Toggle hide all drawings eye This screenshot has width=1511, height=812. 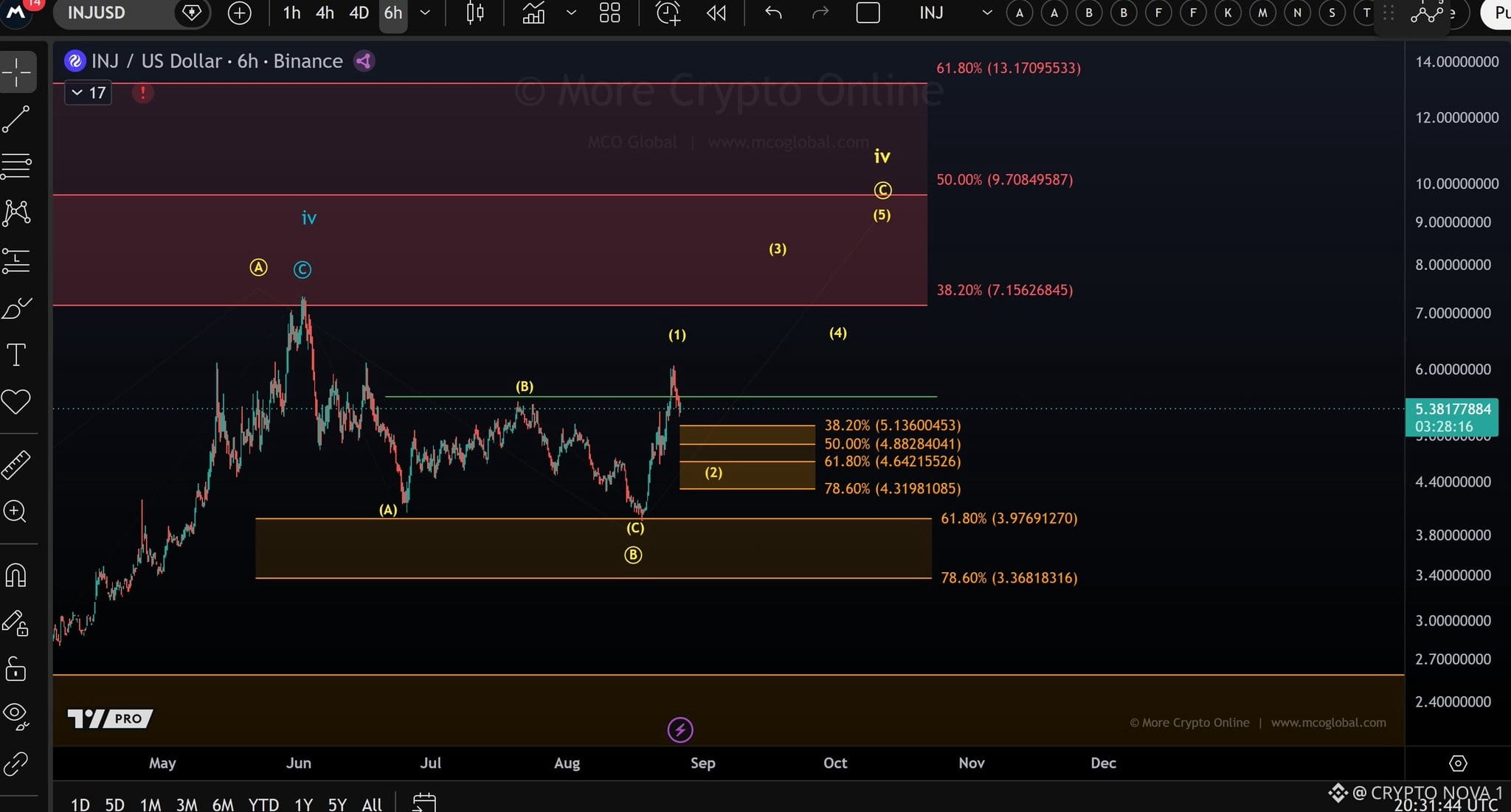[16, 715]
